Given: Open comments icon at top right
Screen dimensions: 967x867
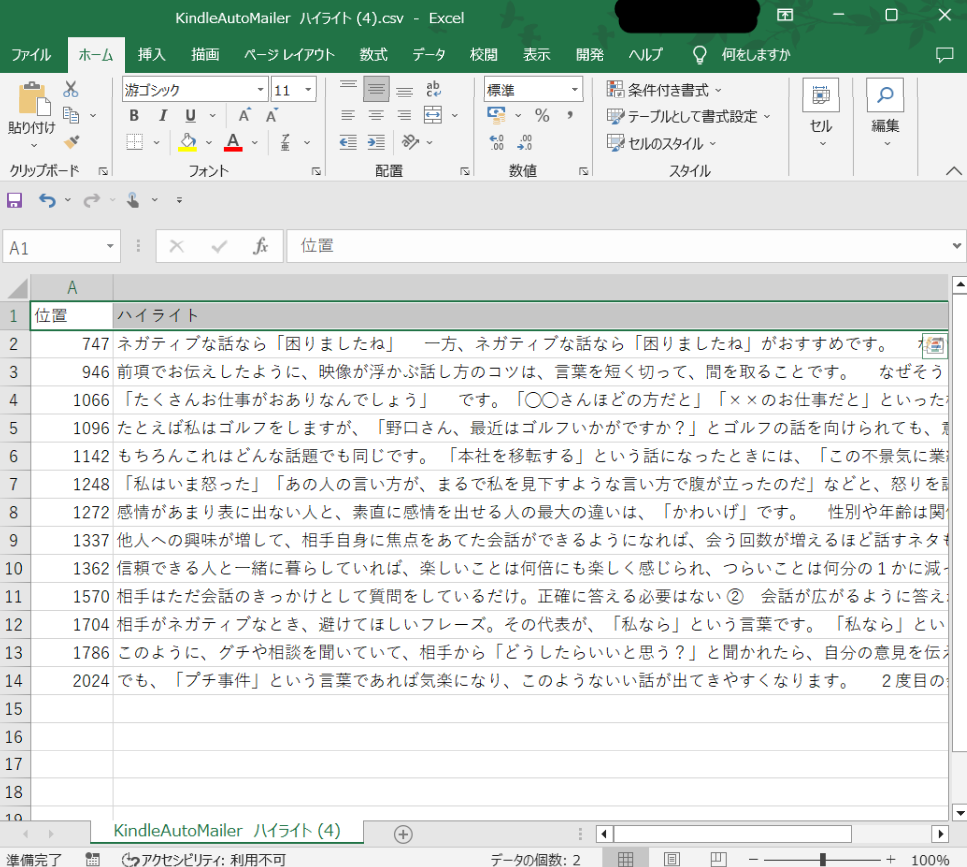Looking at the screenshot, I should coord(944,55).
